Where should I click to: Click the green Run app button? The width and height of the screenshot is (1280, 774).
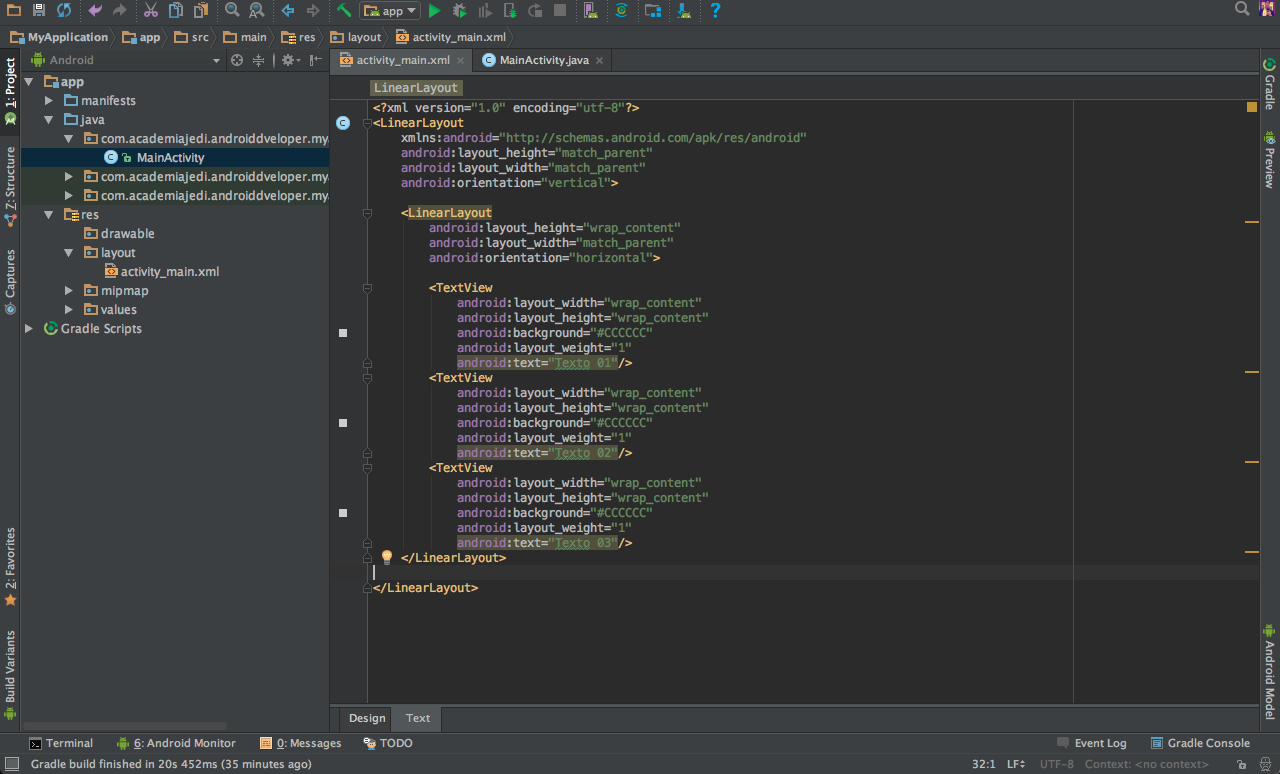[434, 11]
